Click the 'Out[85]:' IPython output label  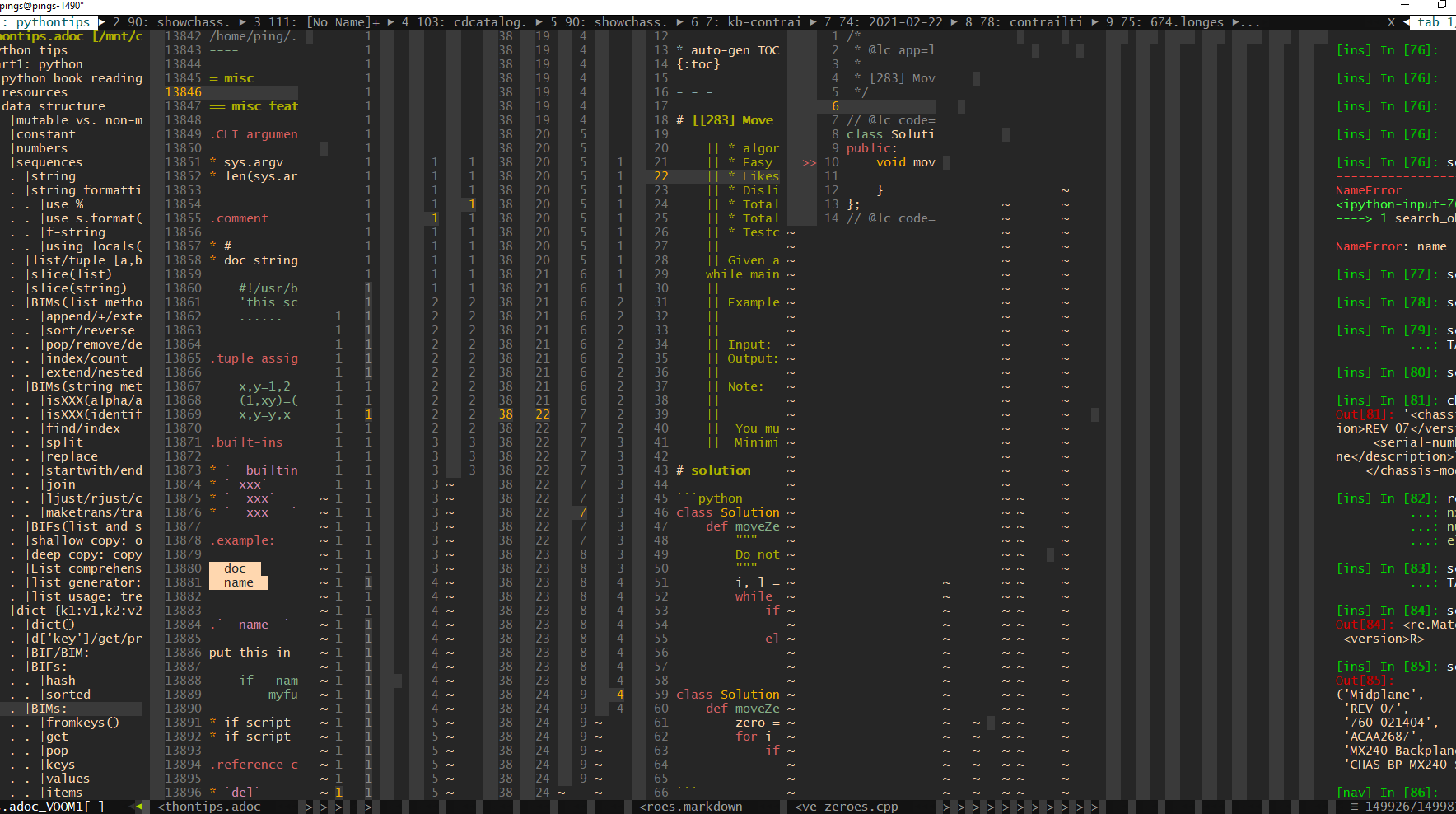tap(1365, 681)
